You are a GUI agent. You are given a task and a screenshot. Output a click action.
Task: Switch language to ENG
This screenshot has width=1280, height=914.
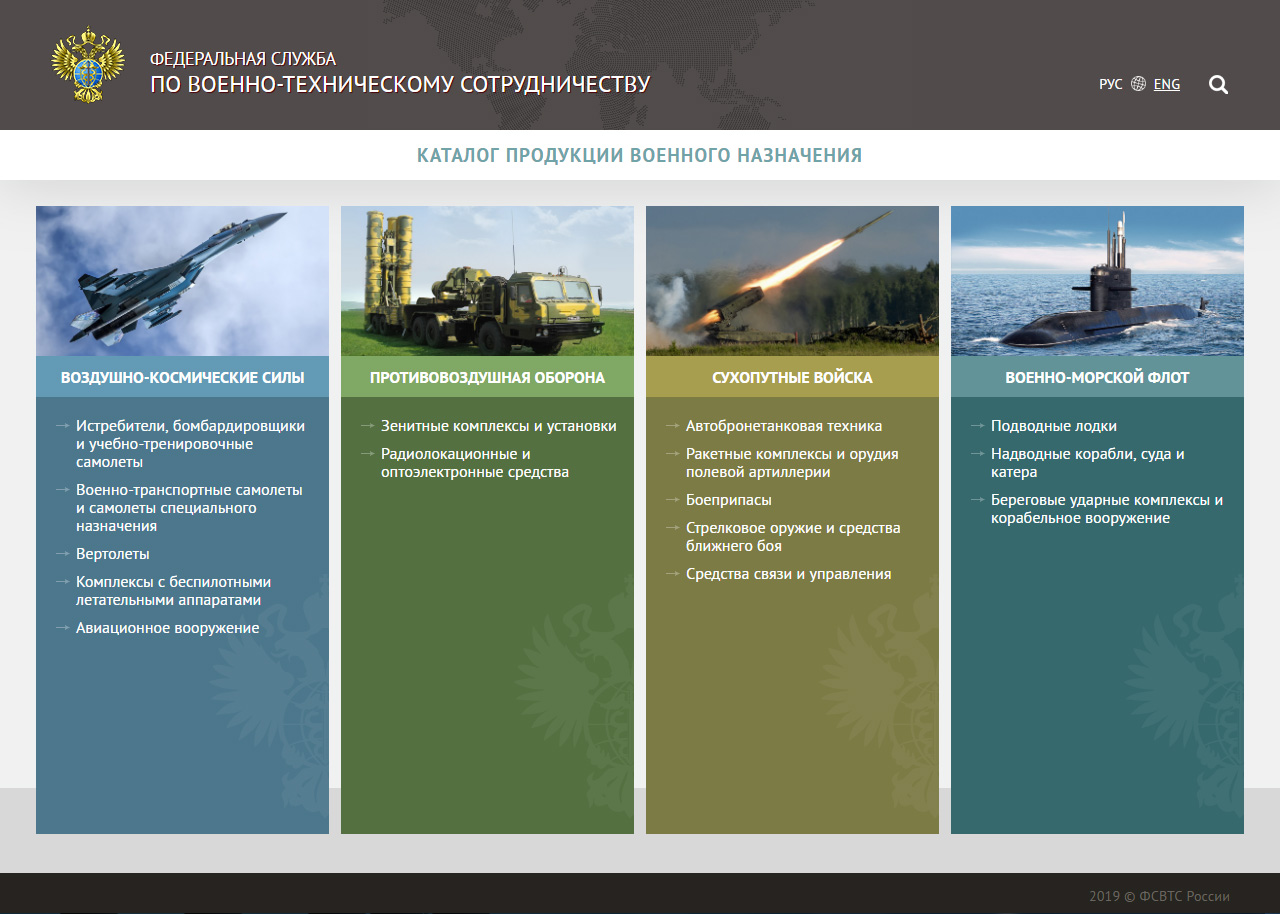pyautogui.click(x=1167, y=84)
